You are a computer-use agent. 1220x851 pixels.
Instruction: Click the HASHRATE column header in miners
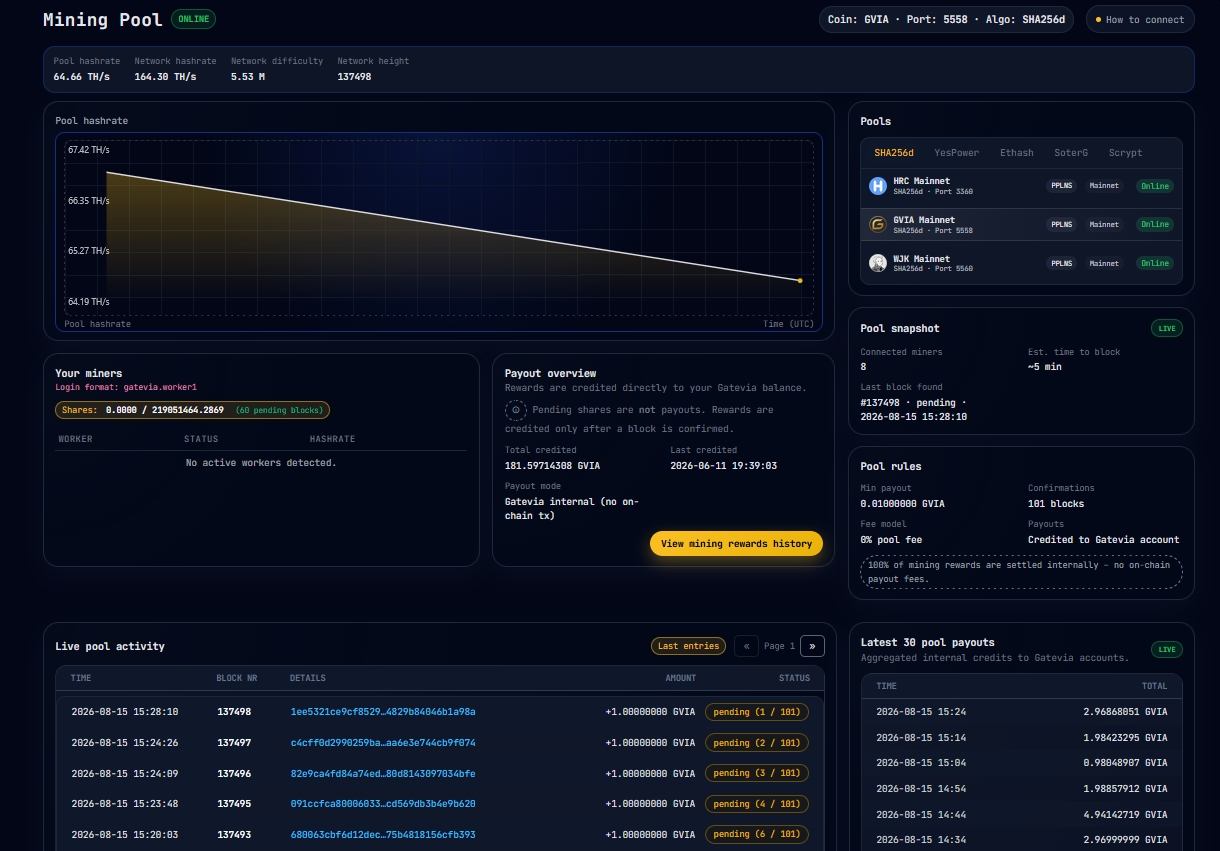coord(332,439)
